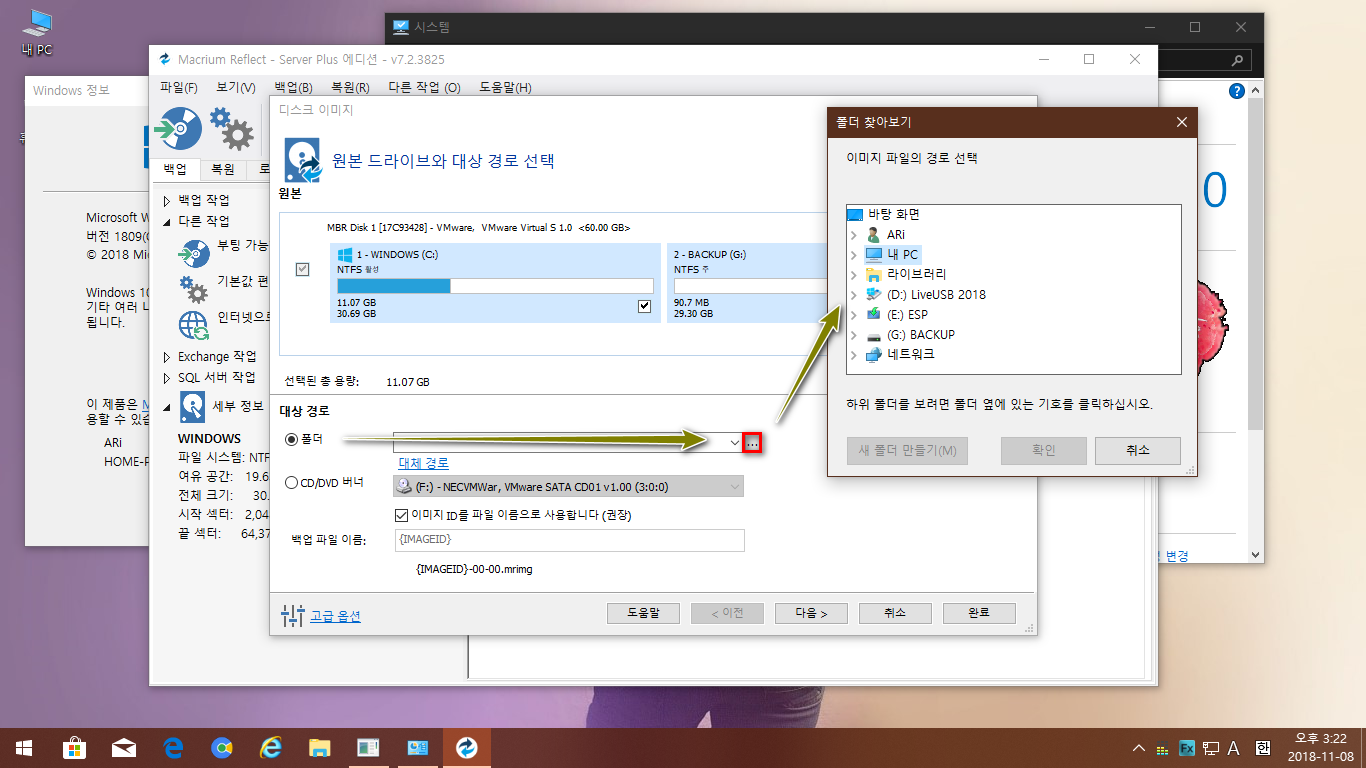Screen dimensions: 1366x768
Task: Click the gears defaults icon in Macrium toolbar
Action: pyautogui.click(x=232, y=127)
